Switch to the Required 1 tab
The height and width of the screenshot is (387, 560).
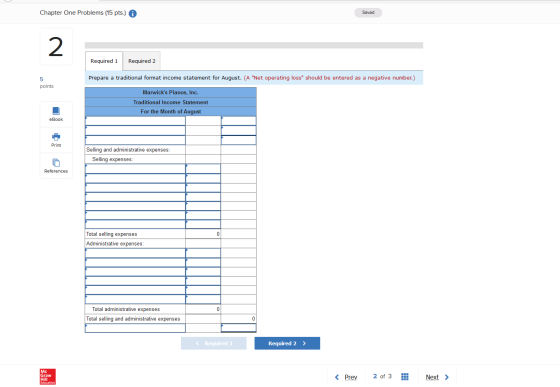pos(104,61)
